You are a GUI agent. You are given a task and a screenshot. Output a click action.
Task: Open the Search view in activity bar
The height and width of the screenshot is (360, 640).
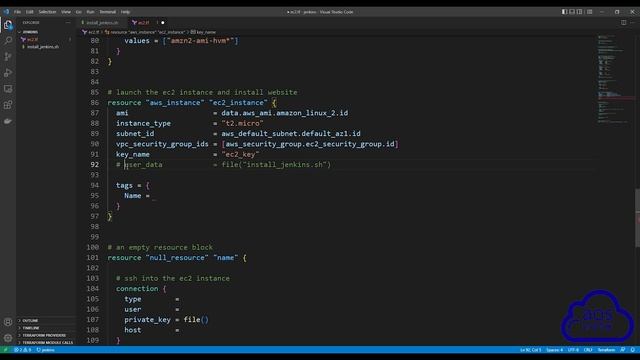click(x=8, y=40)
